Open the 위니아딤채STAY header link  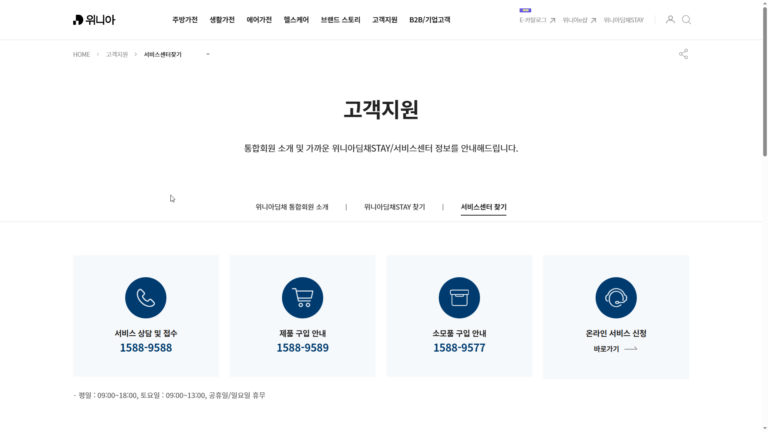tap(624, 20)
